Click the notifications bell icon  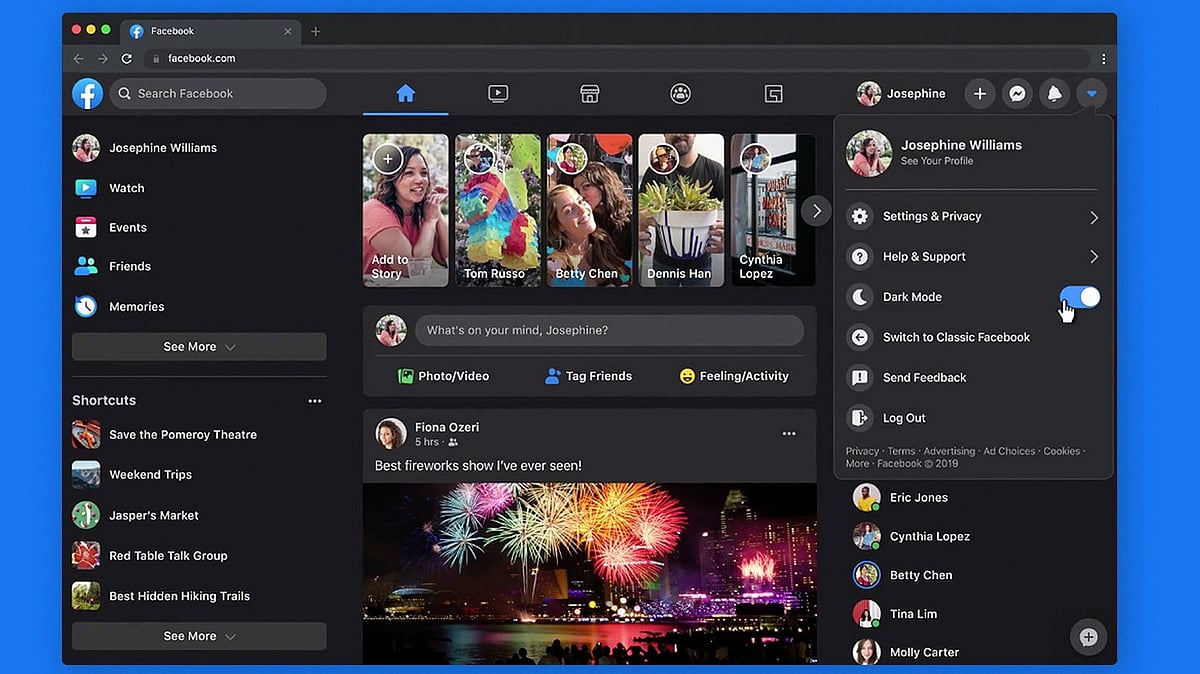click(x=1054, y=94)
